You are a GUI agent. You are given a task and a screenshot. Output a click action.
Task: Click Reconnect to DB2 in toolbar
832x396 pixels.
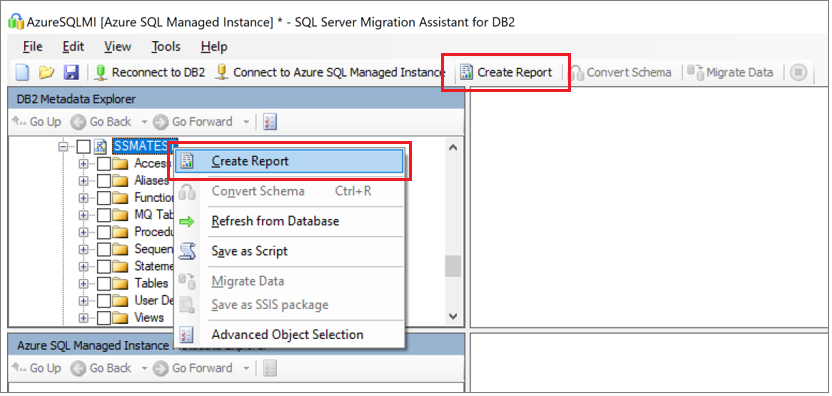pyautogui.click(x=150, y=72)
